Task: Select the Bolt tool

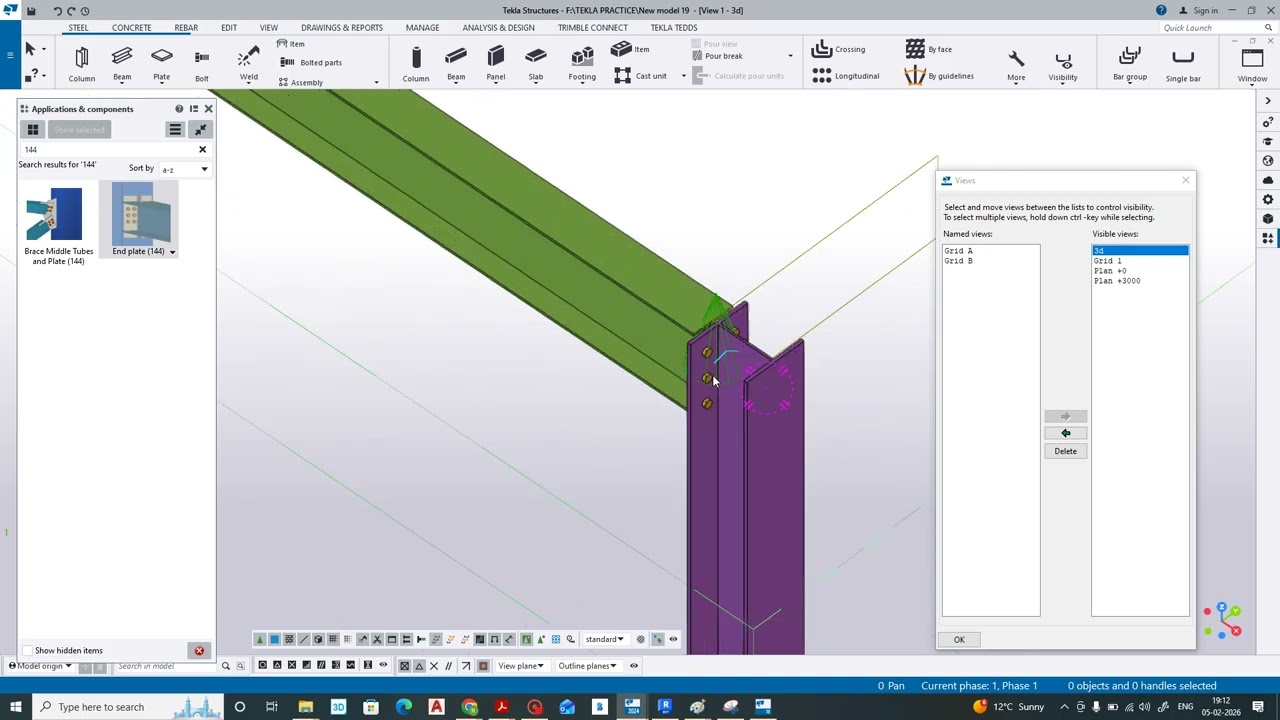Action: 202,64
